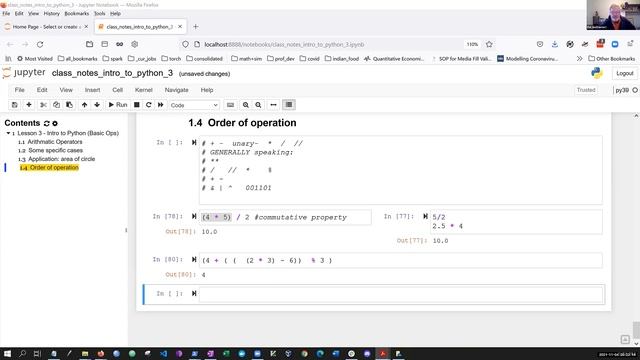Move selected cell up arrow
The width and height of the screenshot is (640, 360).
[84, 105]
